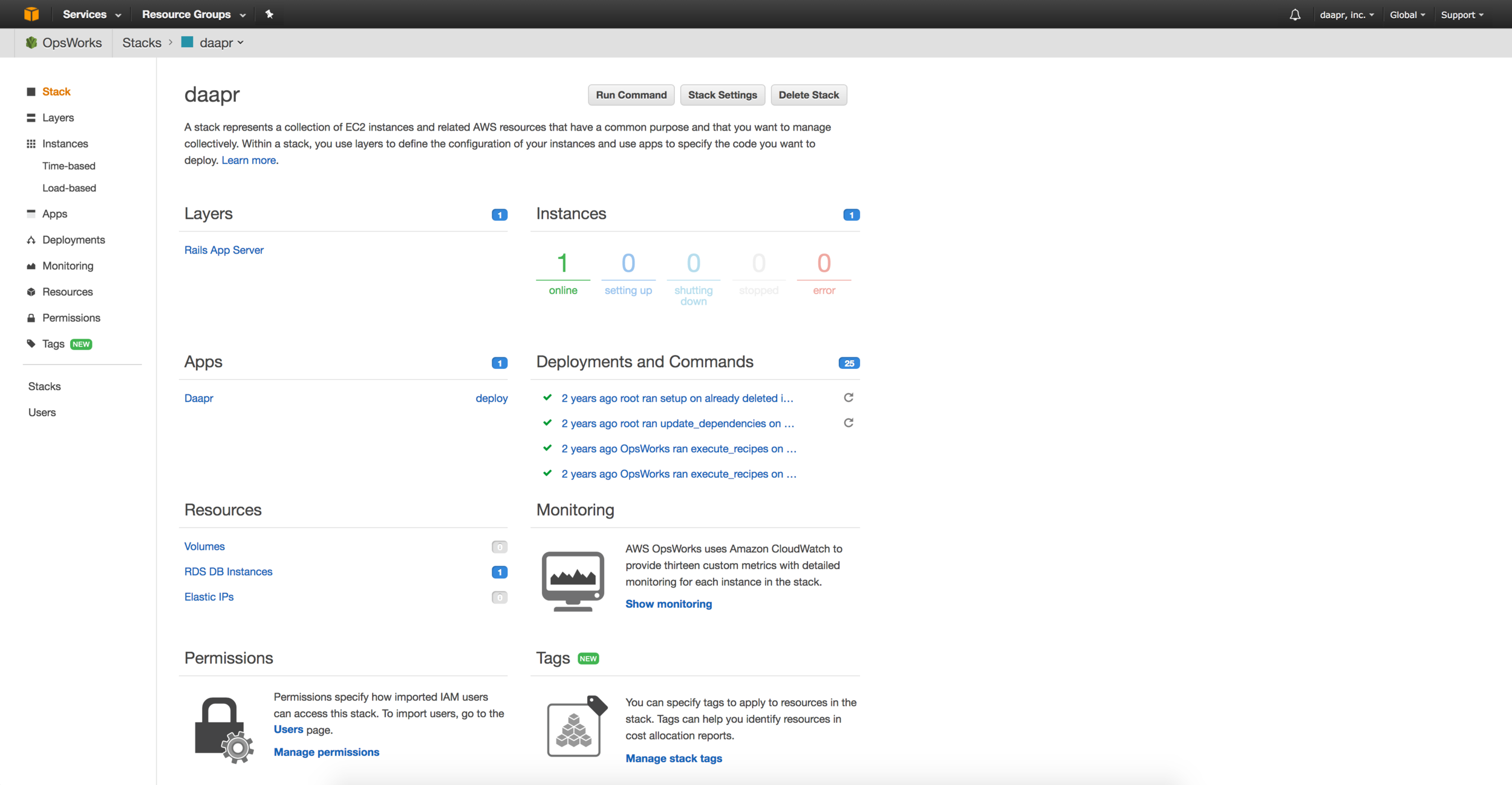Open the Services dropdown menu
Image resolution: width=1512 pixels, height=785 pixels.
point(92,14)
